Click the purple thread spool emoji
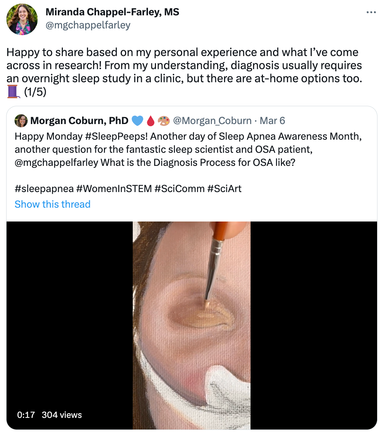Screen dimensions: 384x435 pyautogui.click(x=13, y=92)
